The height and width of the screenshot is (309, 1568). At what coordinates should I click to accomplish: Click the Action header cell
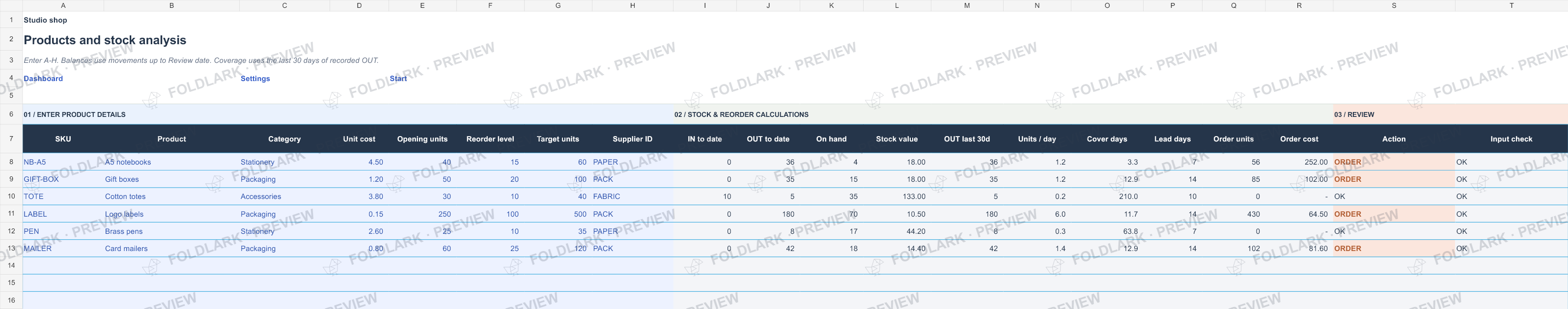coord(1394,139)
